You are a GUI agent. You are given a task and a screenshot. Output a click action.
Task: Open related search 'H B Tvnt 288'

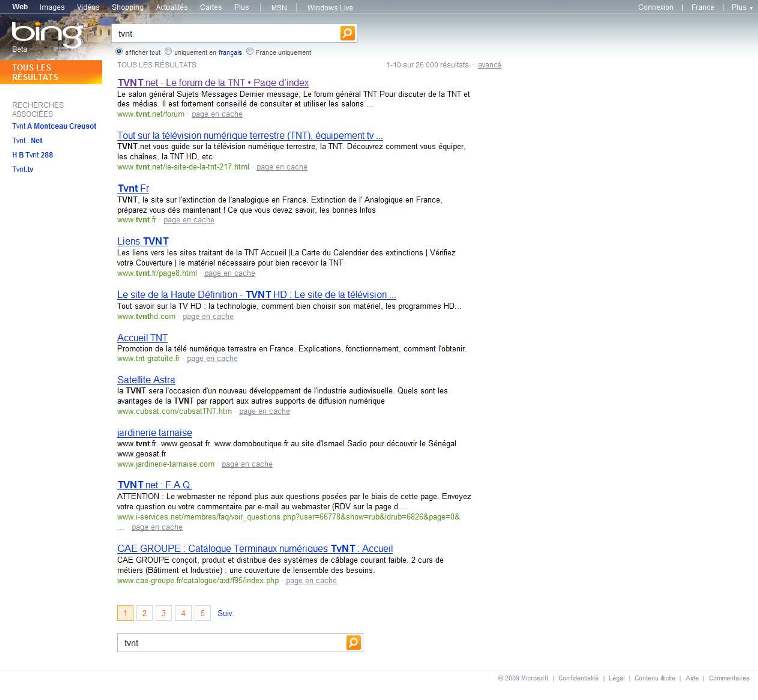tap(32, 155)
